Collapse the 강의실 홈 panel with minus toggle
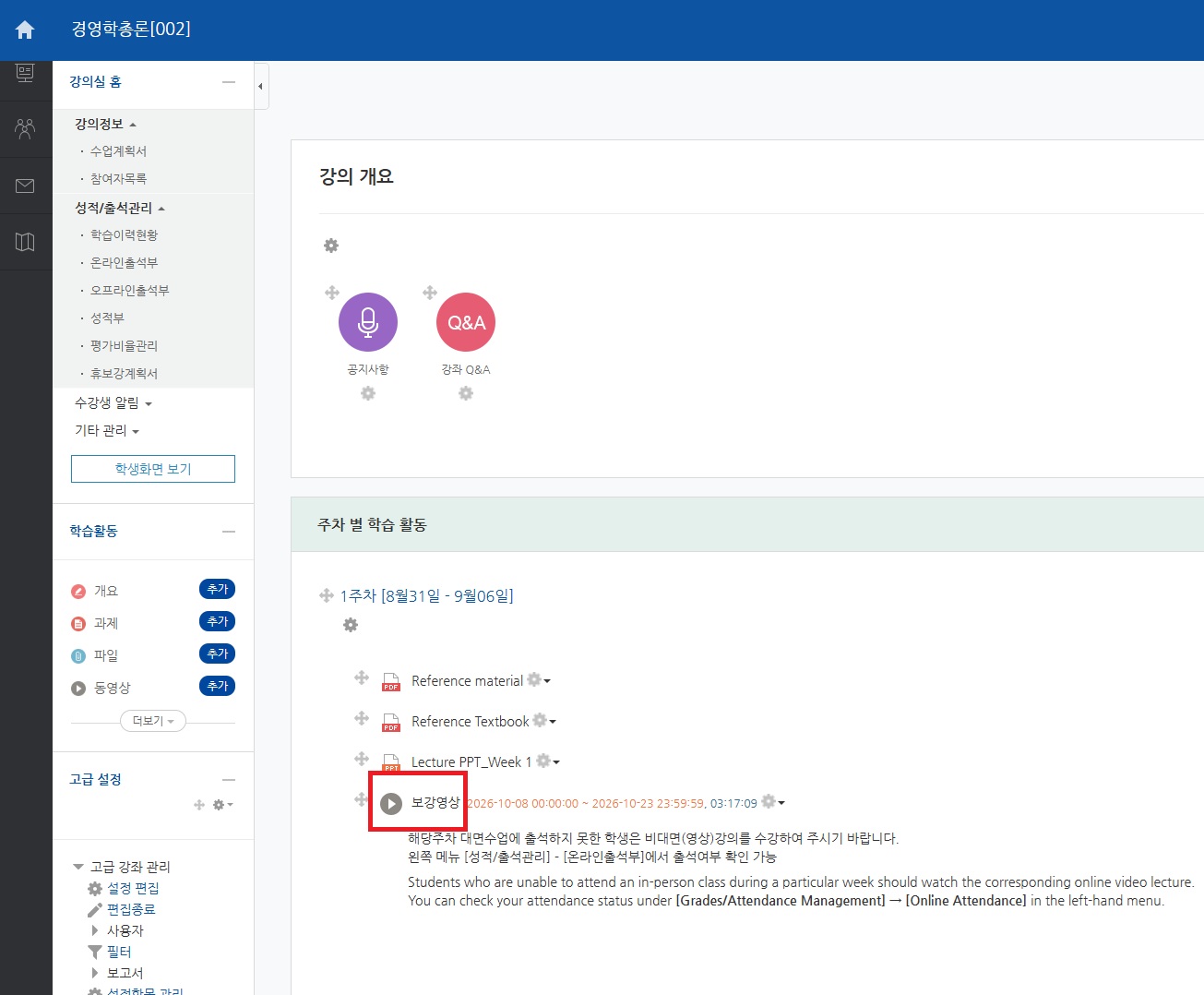 point(229,82)
